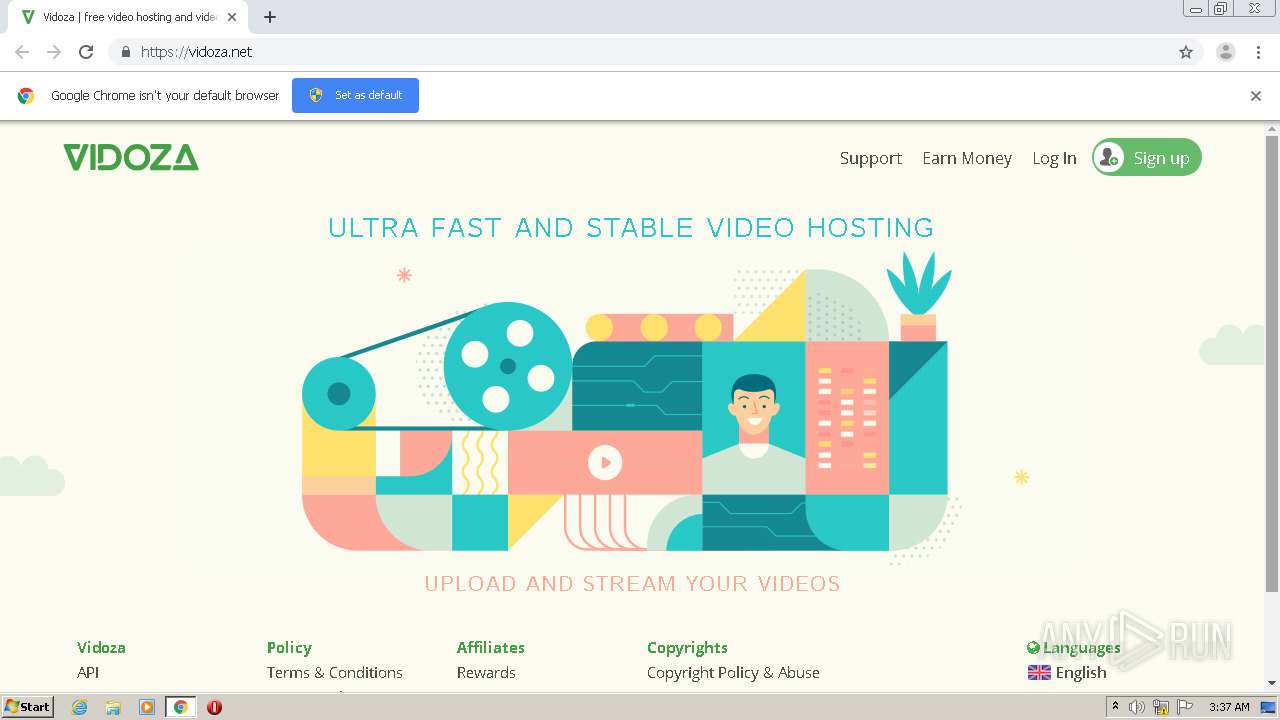
Task: Open the Support menu link
Action: tap(871, 158)
